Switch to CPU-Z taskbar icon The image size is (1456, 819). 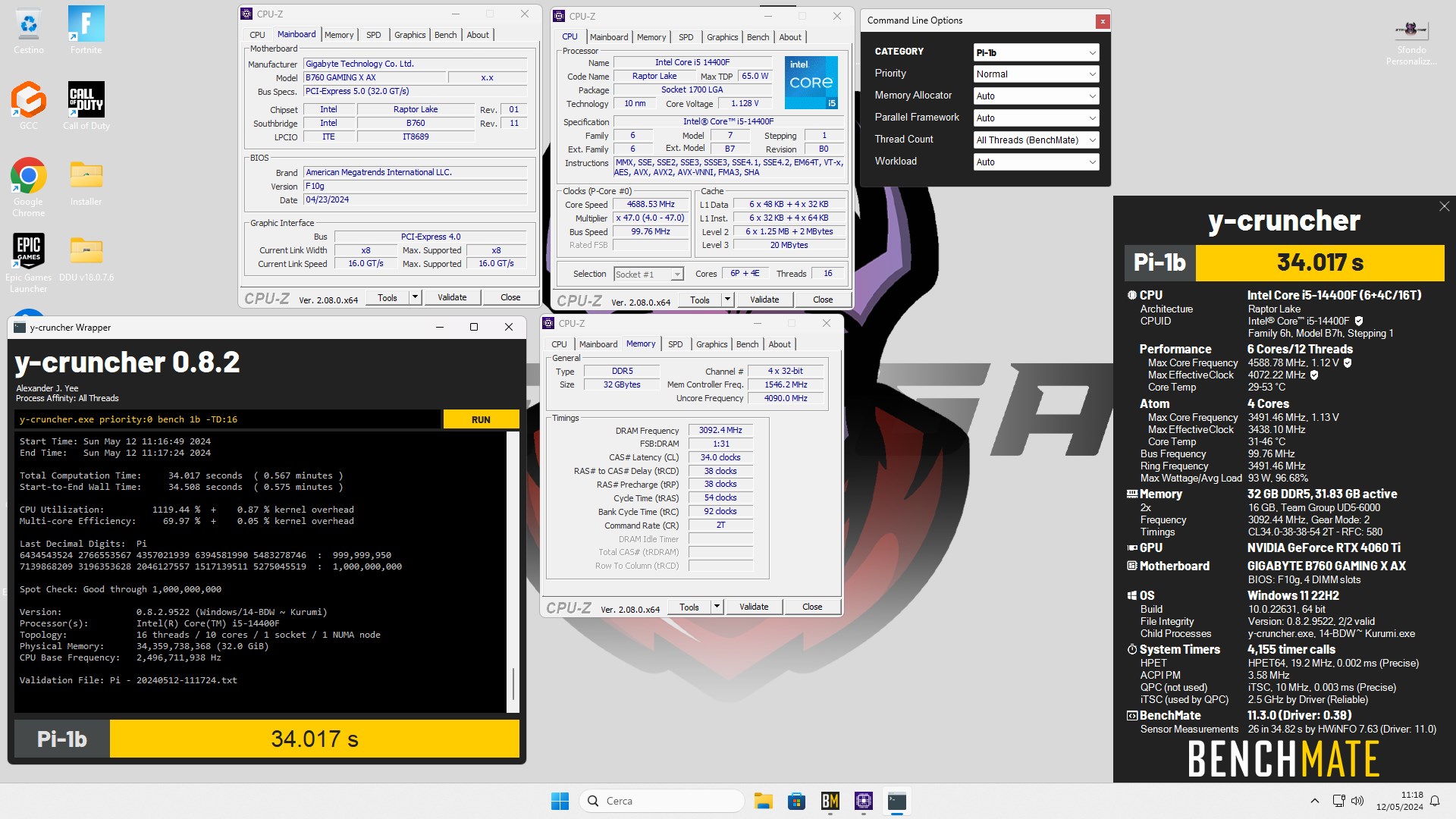(x=863, y=801)
